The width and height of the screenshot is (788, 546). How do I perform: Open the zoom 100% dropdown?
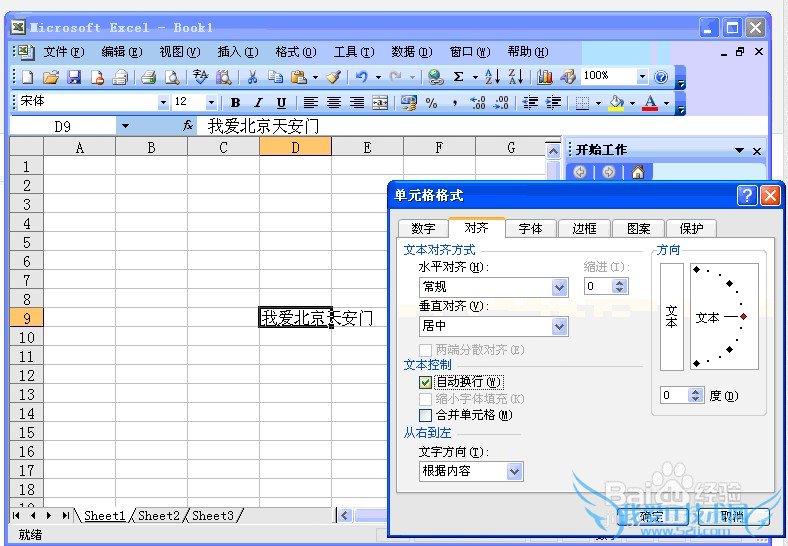click(x=642, y=76)
